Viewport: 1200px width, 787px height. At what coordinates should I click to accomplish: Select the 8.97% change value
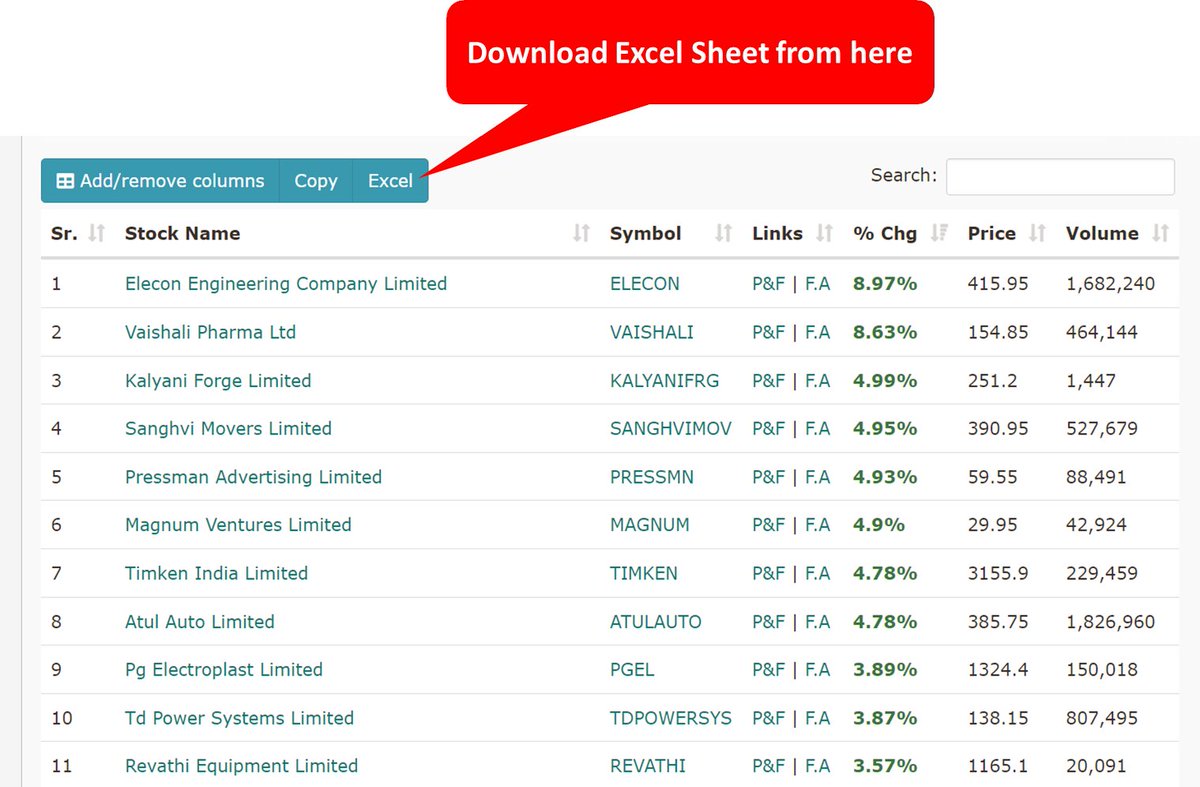tap(885, 284)
